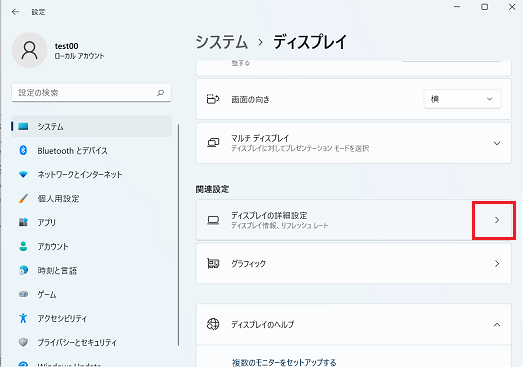Image resolution: width=523 pixels, height=367 pixels.
Task: Click システム in the breadcrumb
Action: tap(221, 42)
